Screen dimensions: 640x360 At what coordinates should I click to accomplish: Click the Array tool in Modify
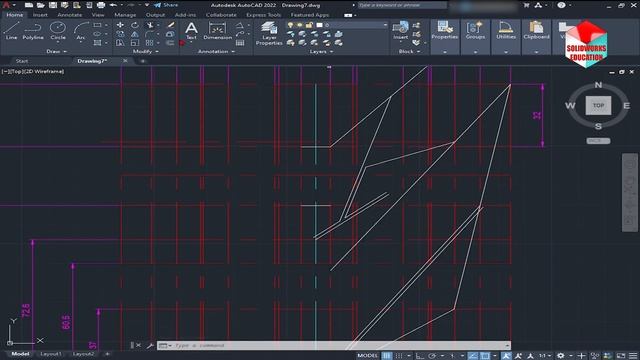coord(149,43)
